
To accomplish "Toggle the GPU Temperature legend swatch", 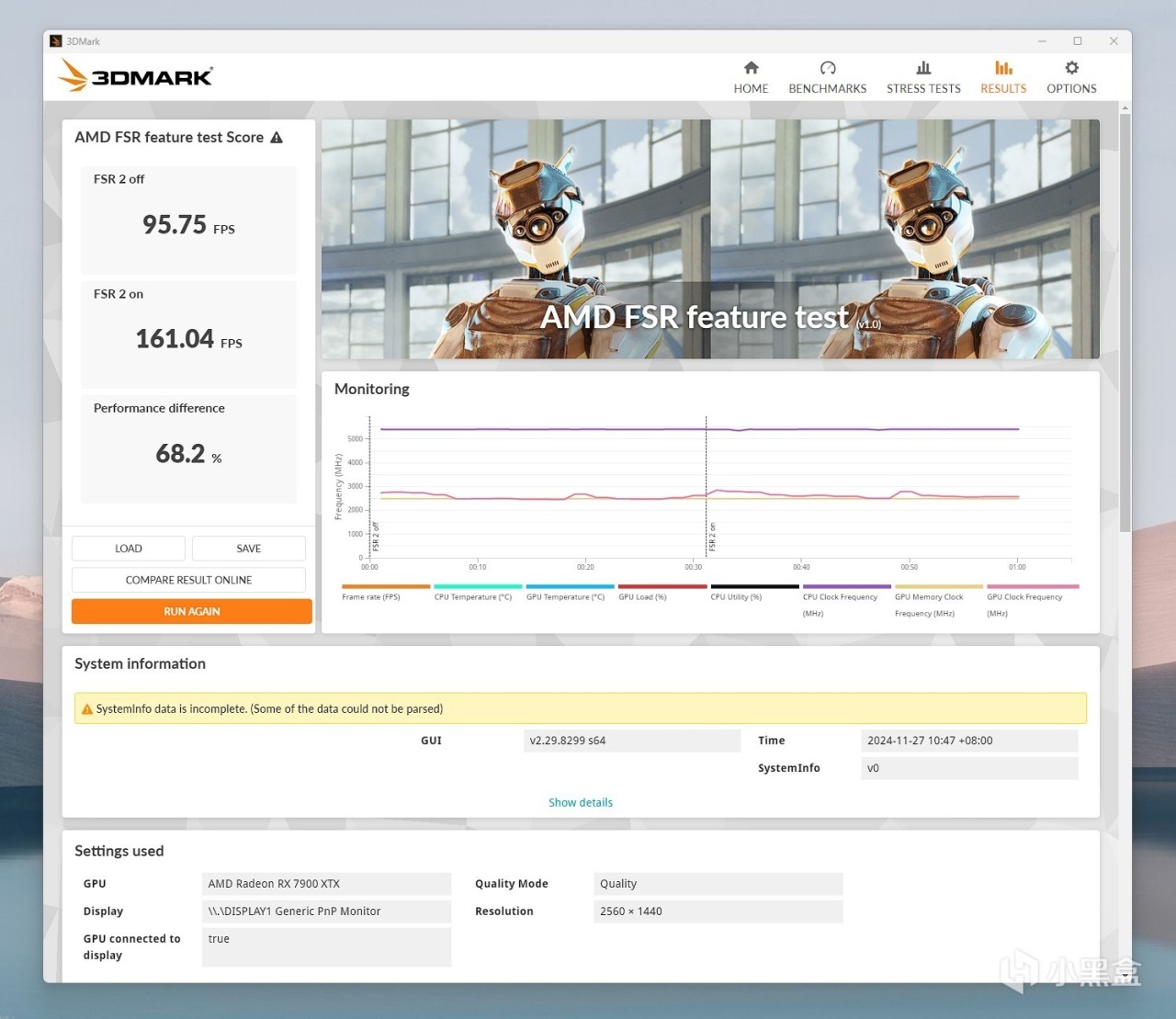I will coord(570,586).
